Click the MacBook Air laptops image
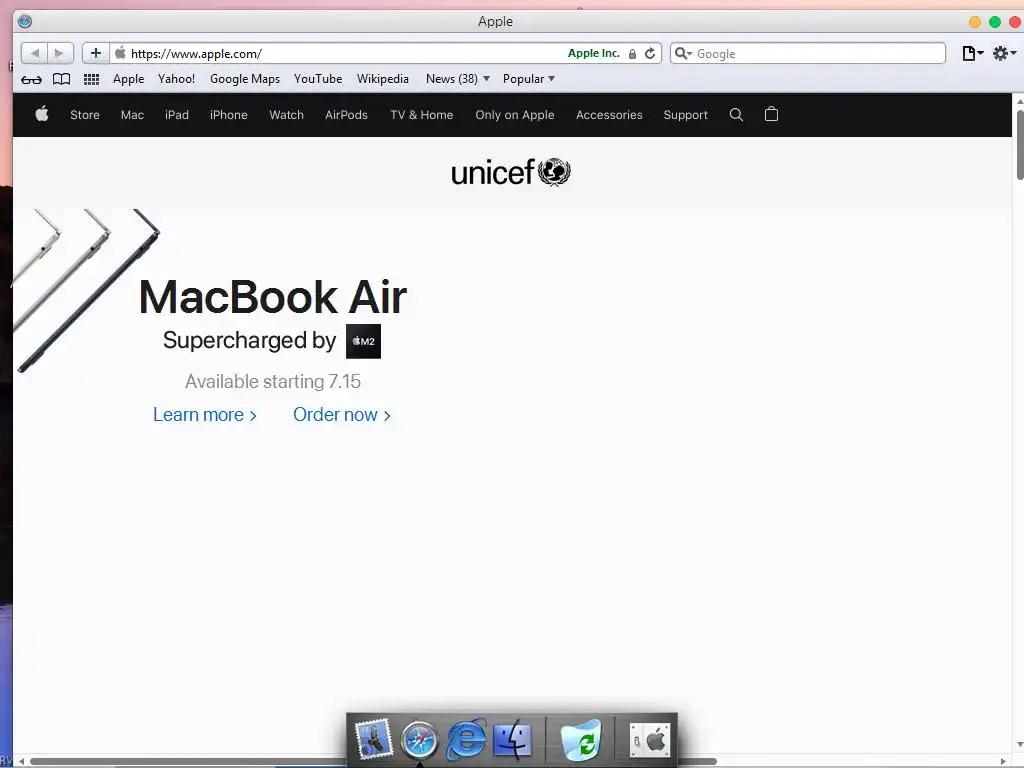Screen dimensions: 1024x768 [x=86, y=290]
